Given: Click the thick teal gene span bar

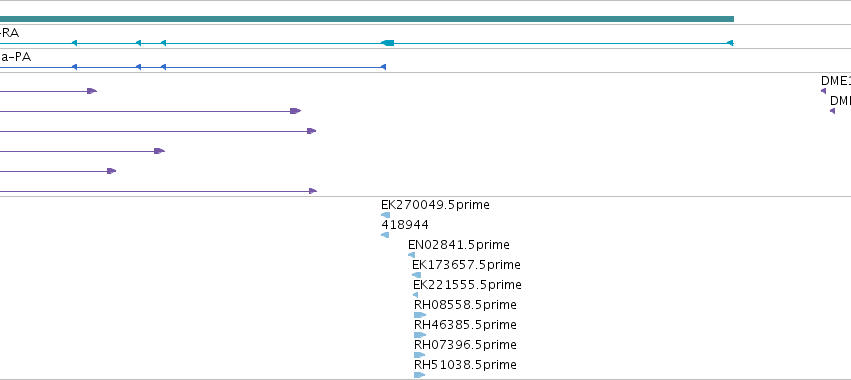Looking at the screenshot, I should click(367, 19).
